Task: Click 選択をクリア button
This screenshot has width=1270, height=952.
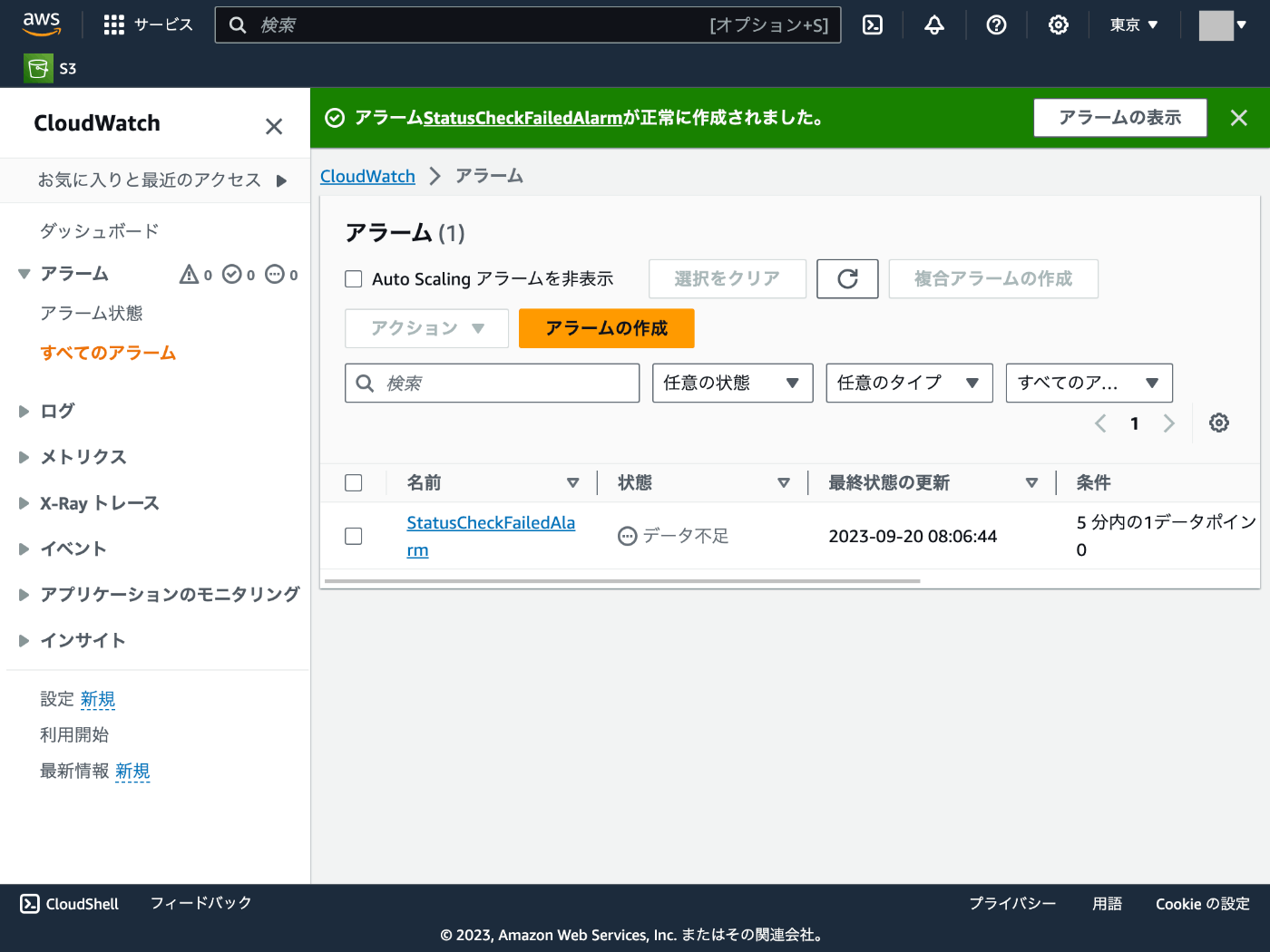Action: pos(728,278)
